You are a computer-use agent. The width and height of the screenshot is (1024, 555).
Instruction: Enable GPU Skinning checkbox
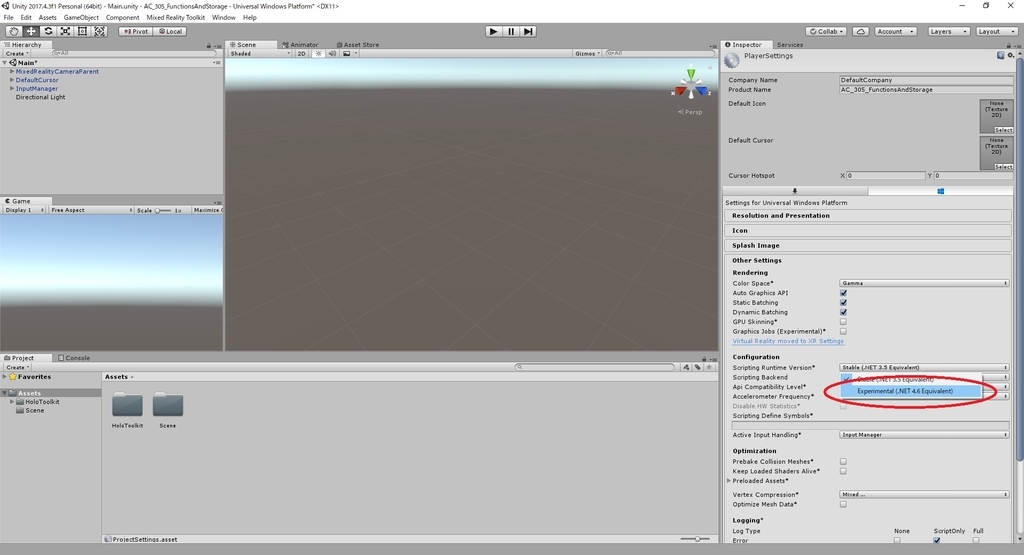[x=843, y=322]
